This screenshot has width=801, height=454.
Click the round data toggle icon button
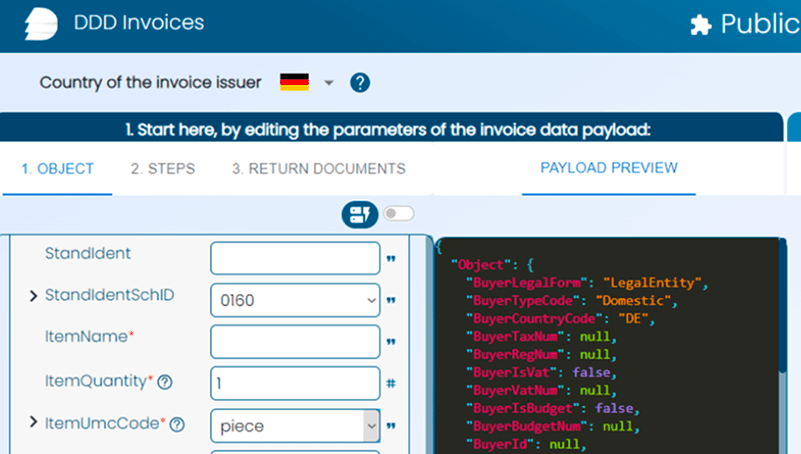coord(359,213)
